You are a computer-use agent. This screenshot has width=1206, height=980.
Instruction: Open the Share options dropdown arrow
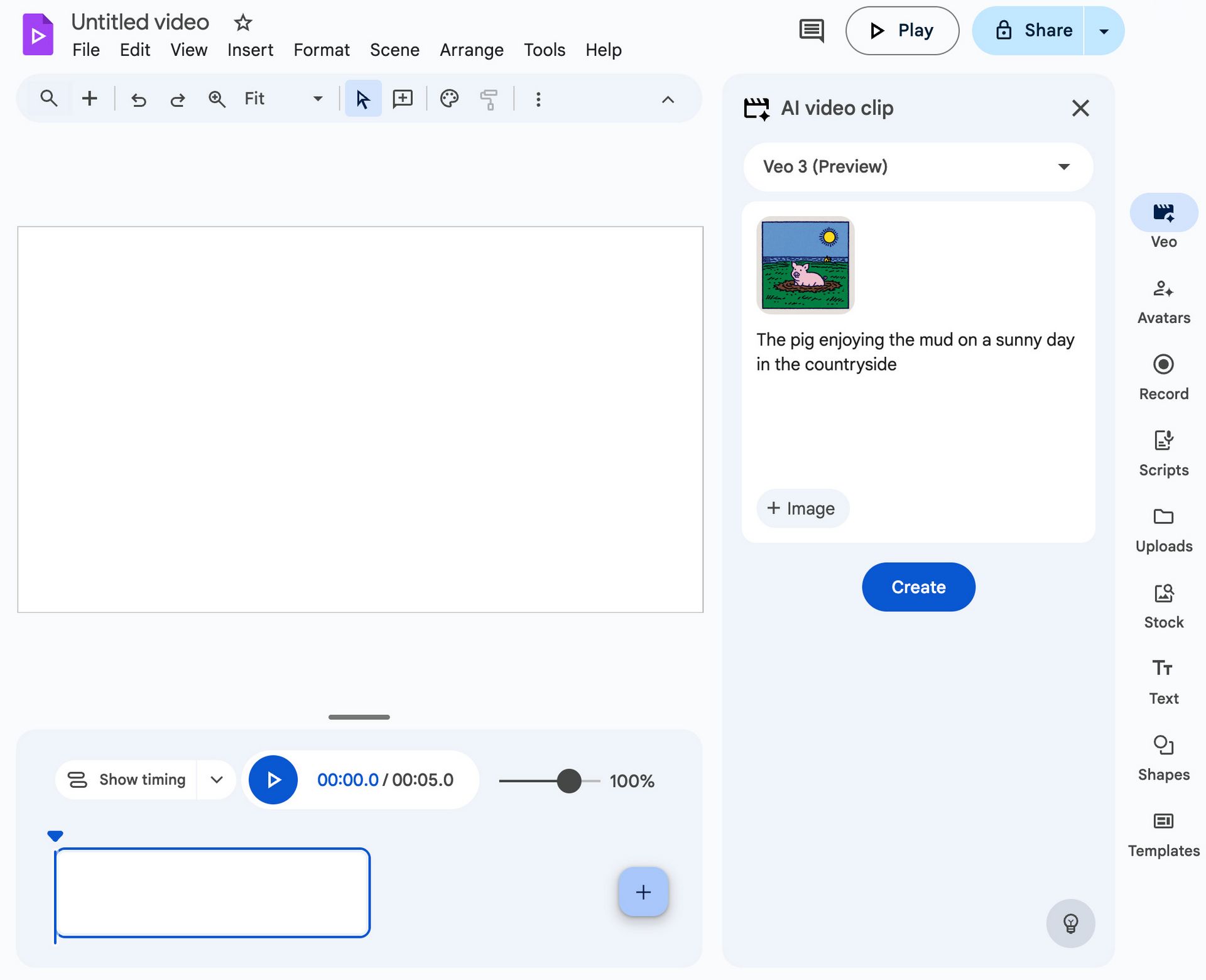click(x=1104, y=31)
